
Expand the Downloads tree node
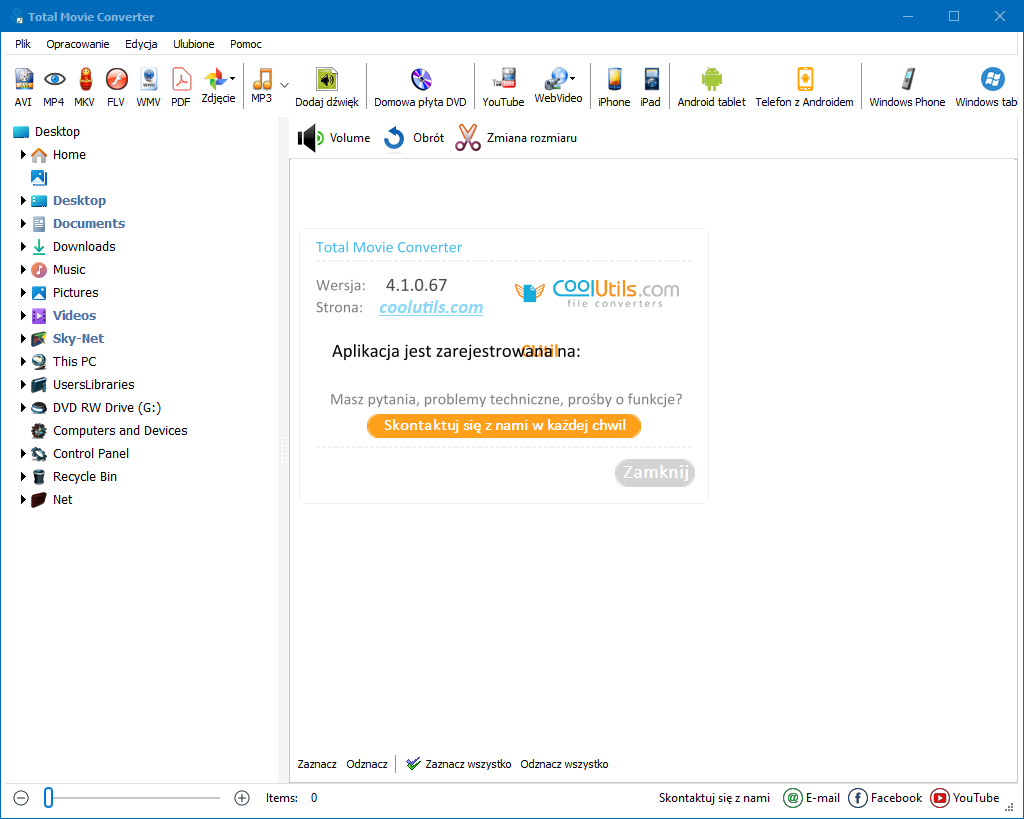pos(23,246)
